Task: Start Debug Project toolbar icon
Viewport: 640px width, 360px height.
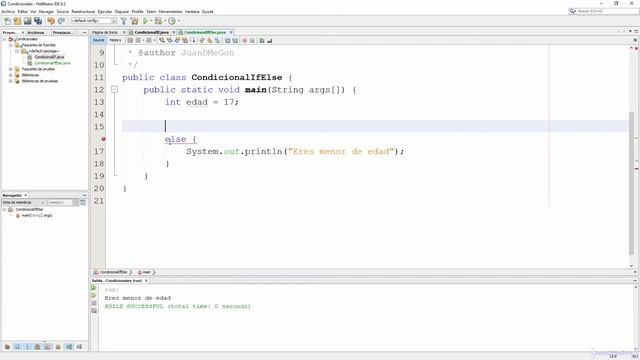Action: (158, 21)
